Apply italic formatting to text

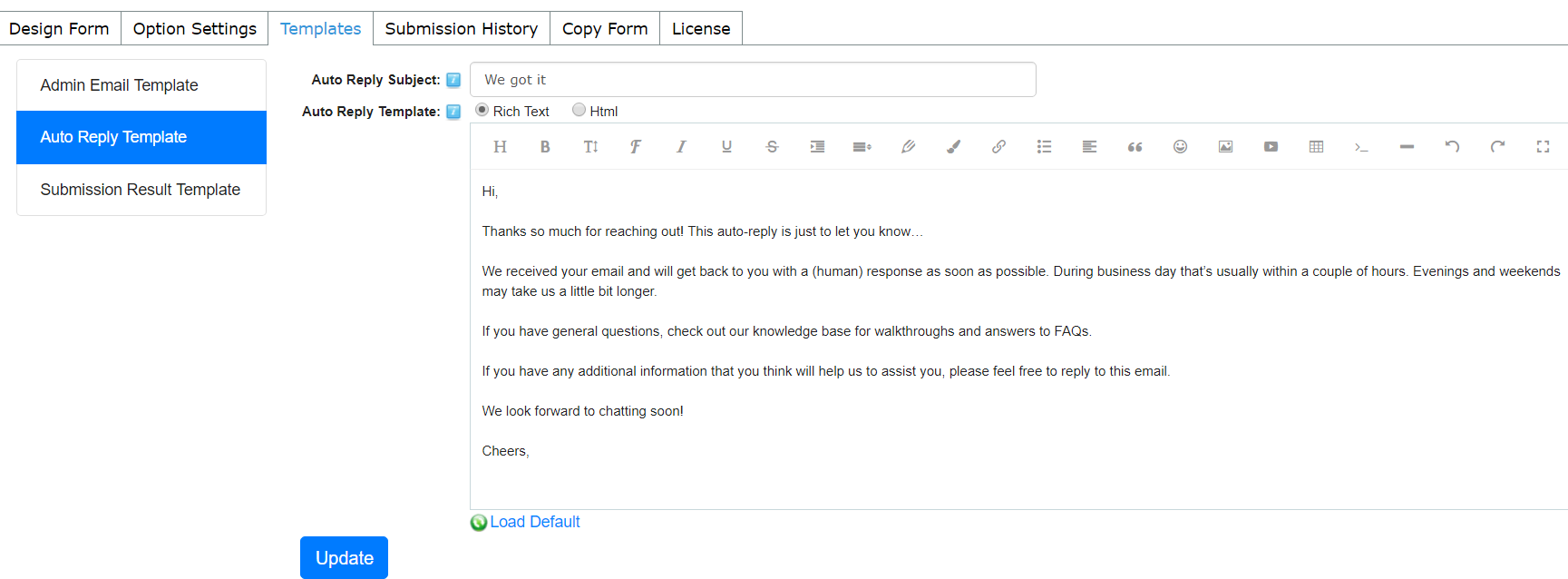[x=681, y=147]
